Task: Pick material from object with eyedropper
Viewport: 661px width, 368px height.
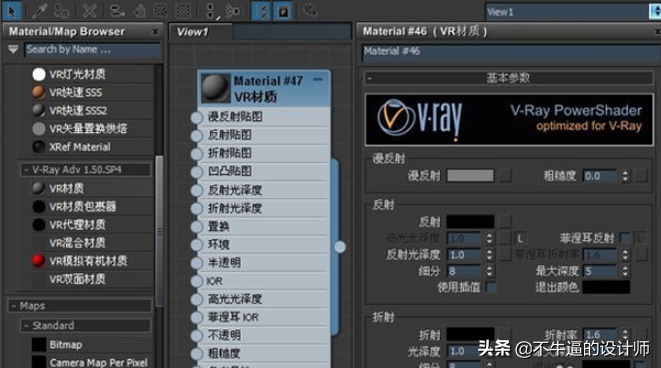Action: point(39,11)
